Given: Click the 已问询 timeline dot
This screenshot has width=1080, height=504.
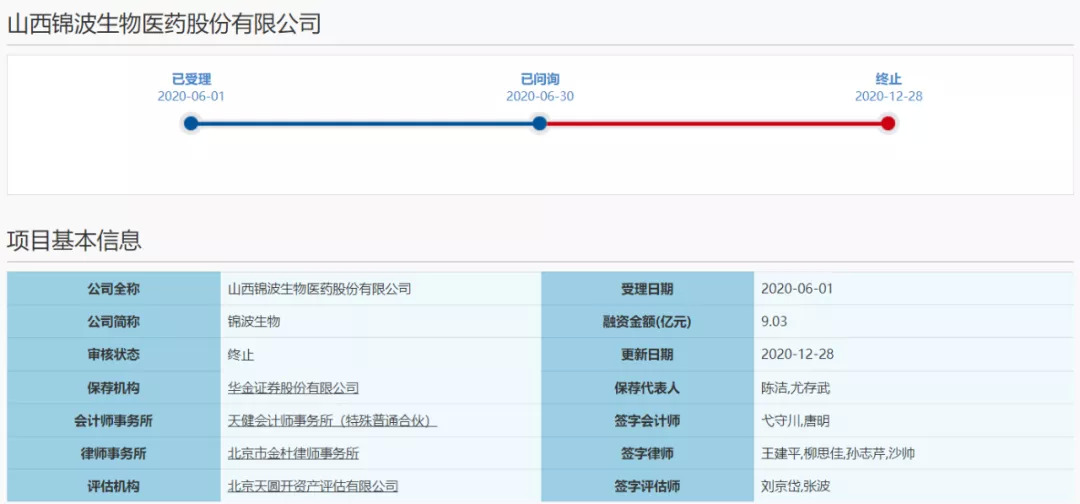Looking at the screenshot, I should point(540,123).
